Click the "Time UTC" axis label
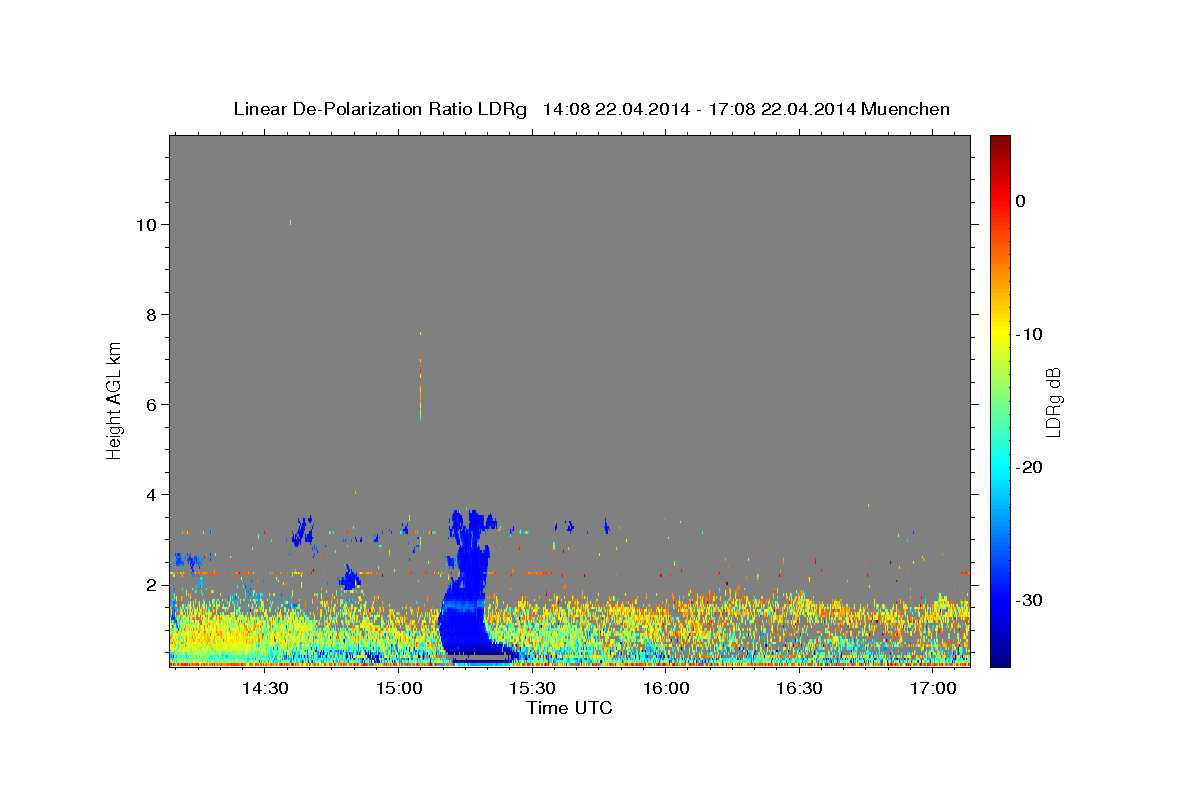 569,708
